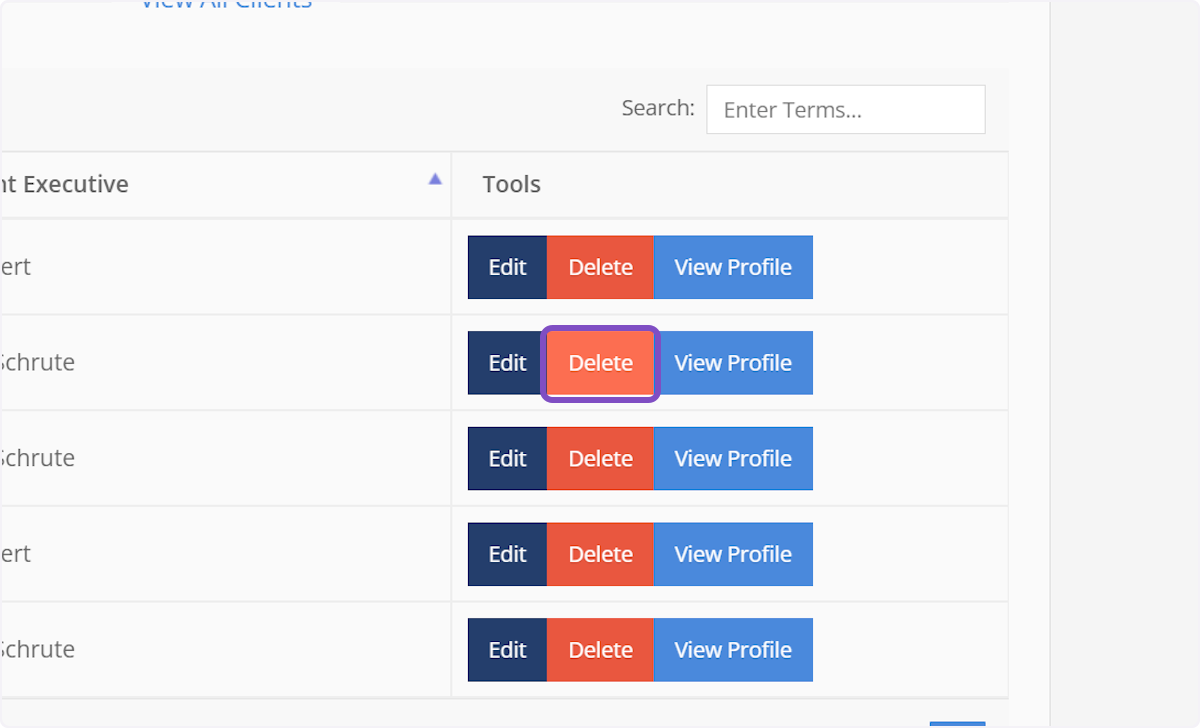Click the Search terms input field
The image size is (1200, 728).
[845, 110]
